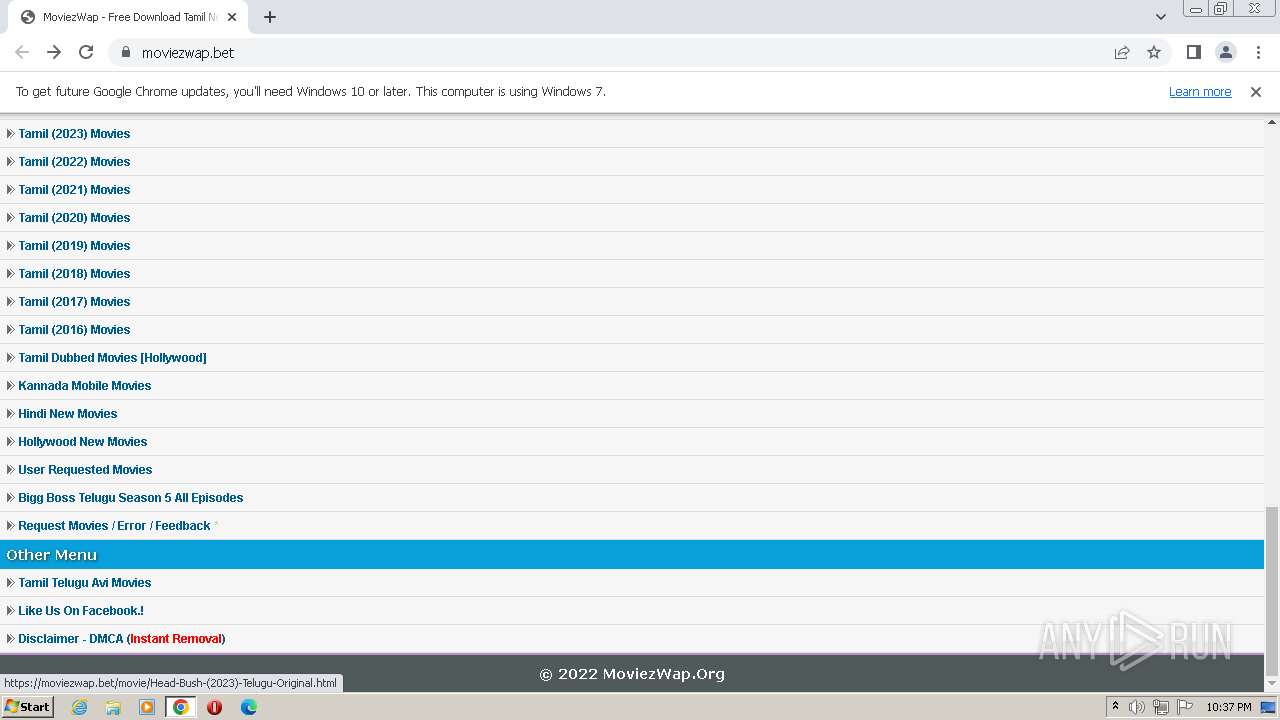
Task: Click arrow bullet beside Hollywood New Movies
Action: [10, 441]
